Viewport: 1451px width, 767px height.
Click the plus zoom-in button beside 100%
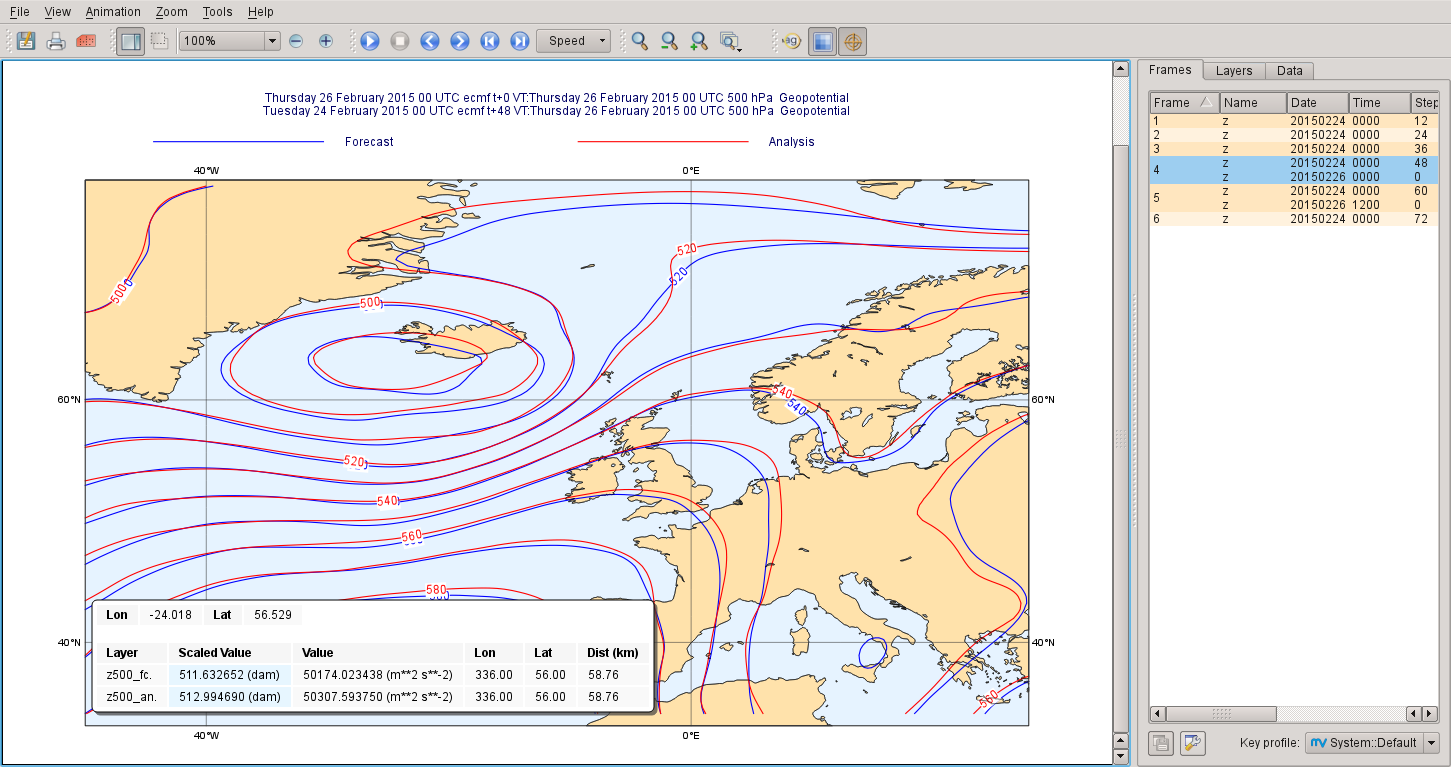(326, 41)
